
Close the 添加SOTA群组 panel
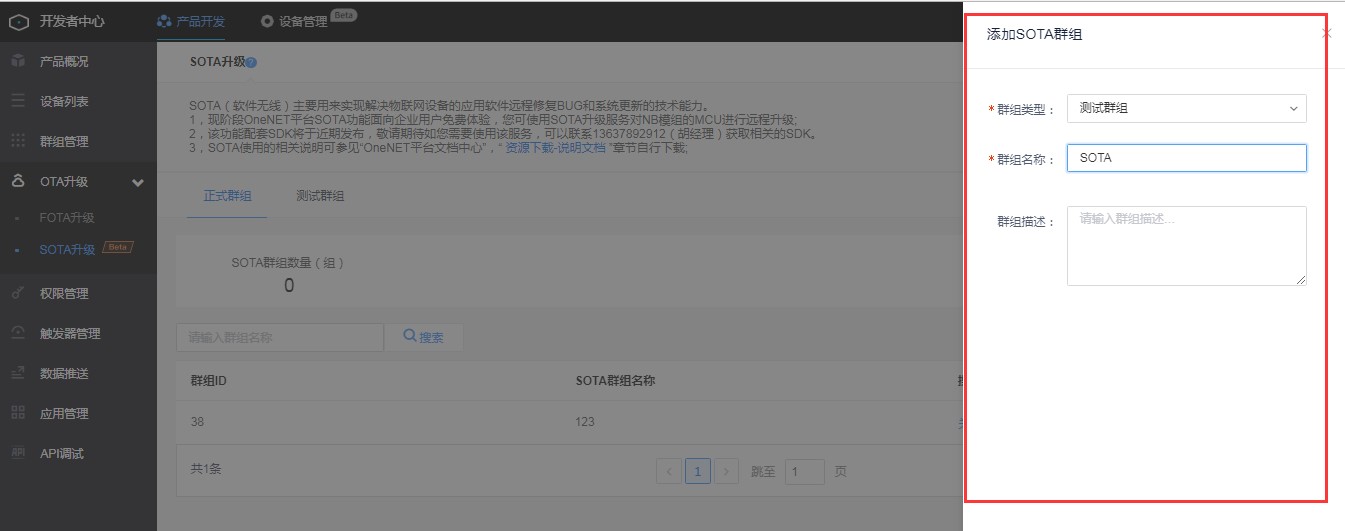tap(1327, 34)
